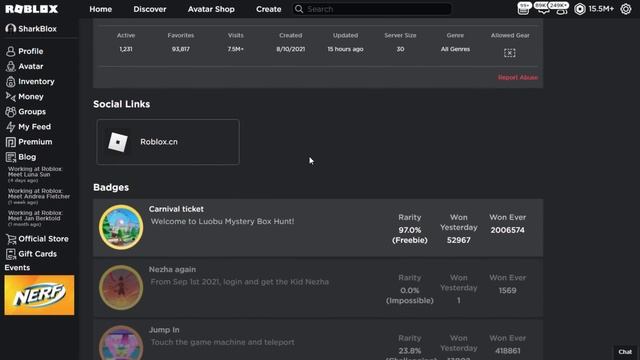Open blog post Meet Andrea Fletcher
Image resolution: width=640 pixels, height=360 pixels.
pos(39,196)
